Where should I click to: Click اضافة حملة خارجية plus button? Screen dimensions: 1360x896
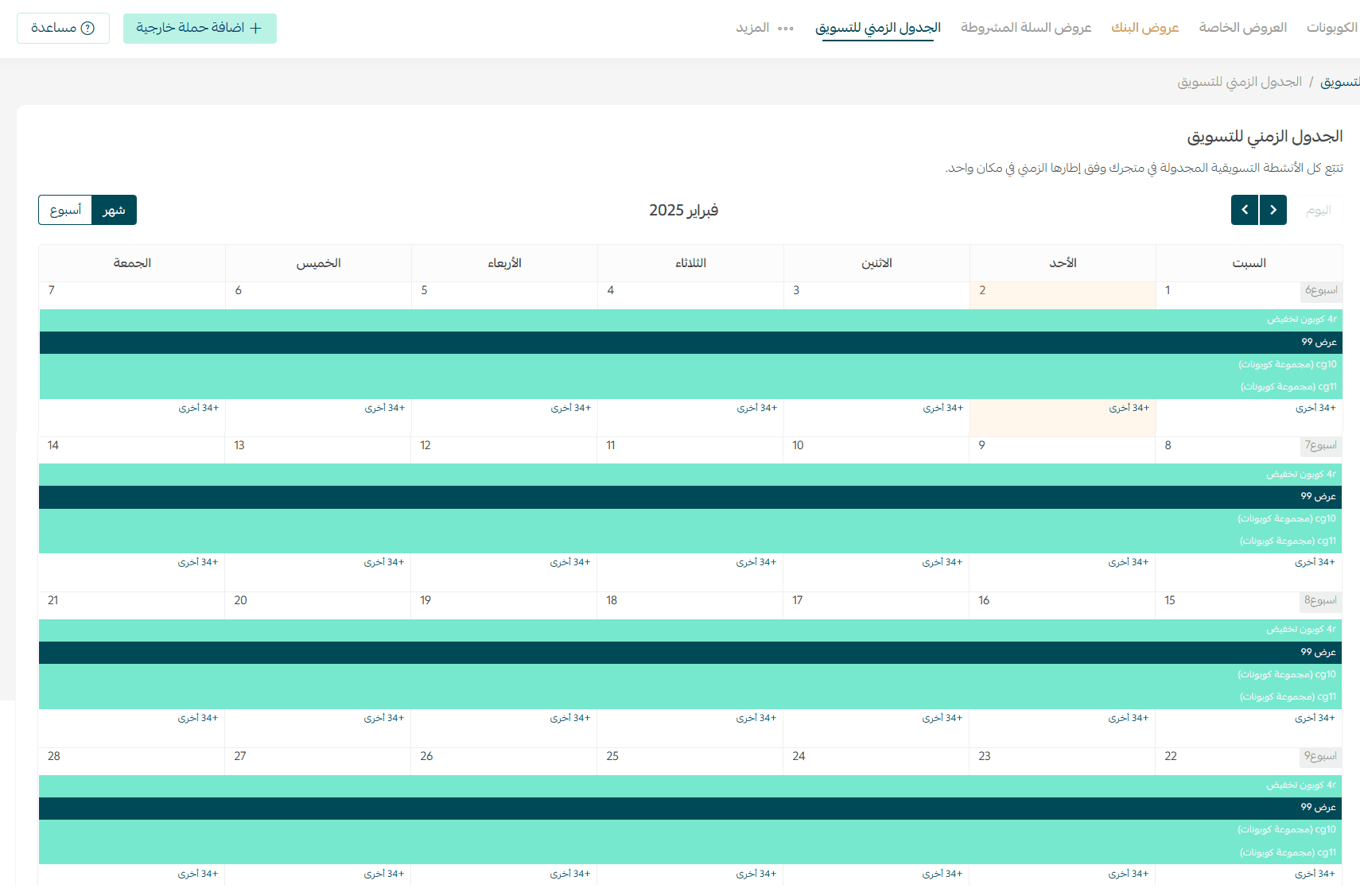[x=200, y=29]
